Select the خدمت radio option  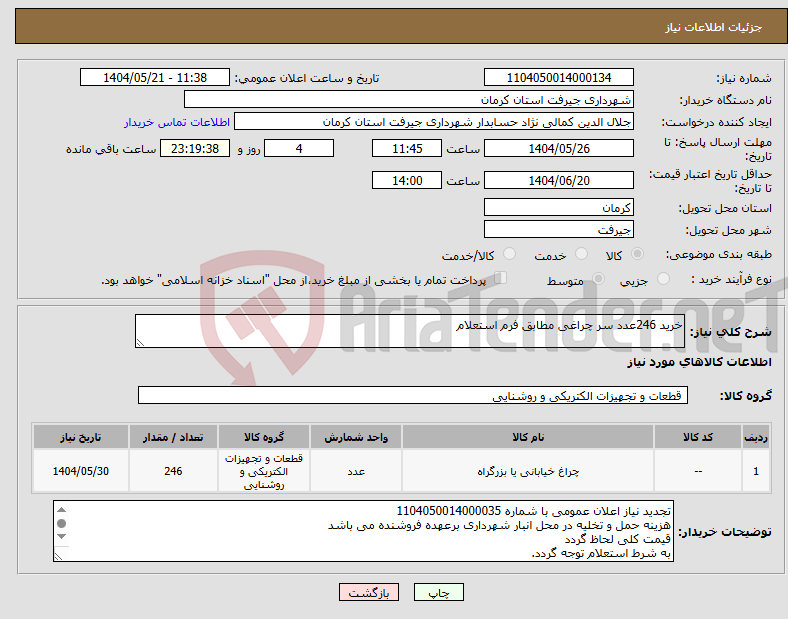coord(581,254)
